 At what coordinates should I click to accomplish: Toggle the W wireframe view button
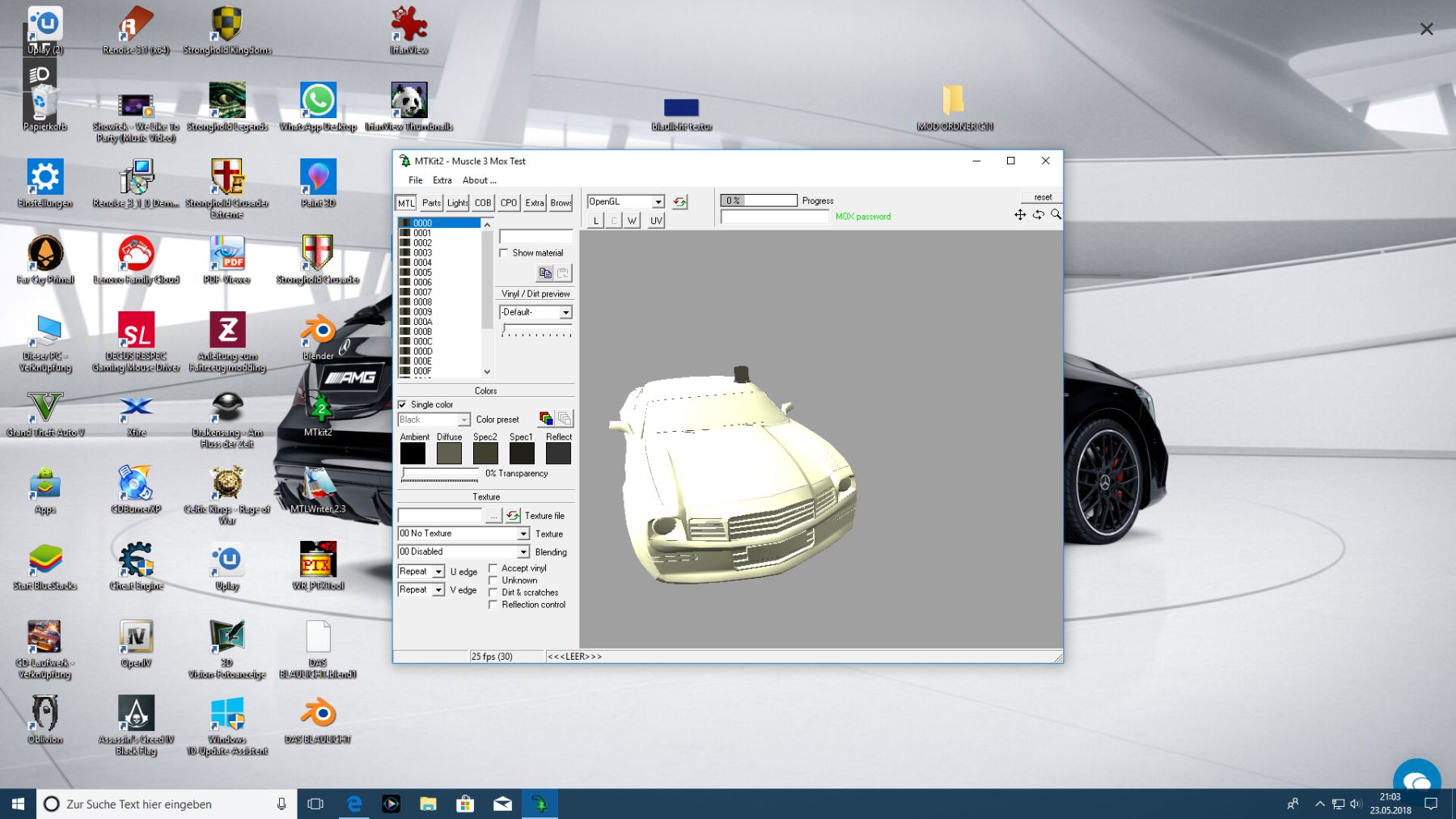click(632, 220)
